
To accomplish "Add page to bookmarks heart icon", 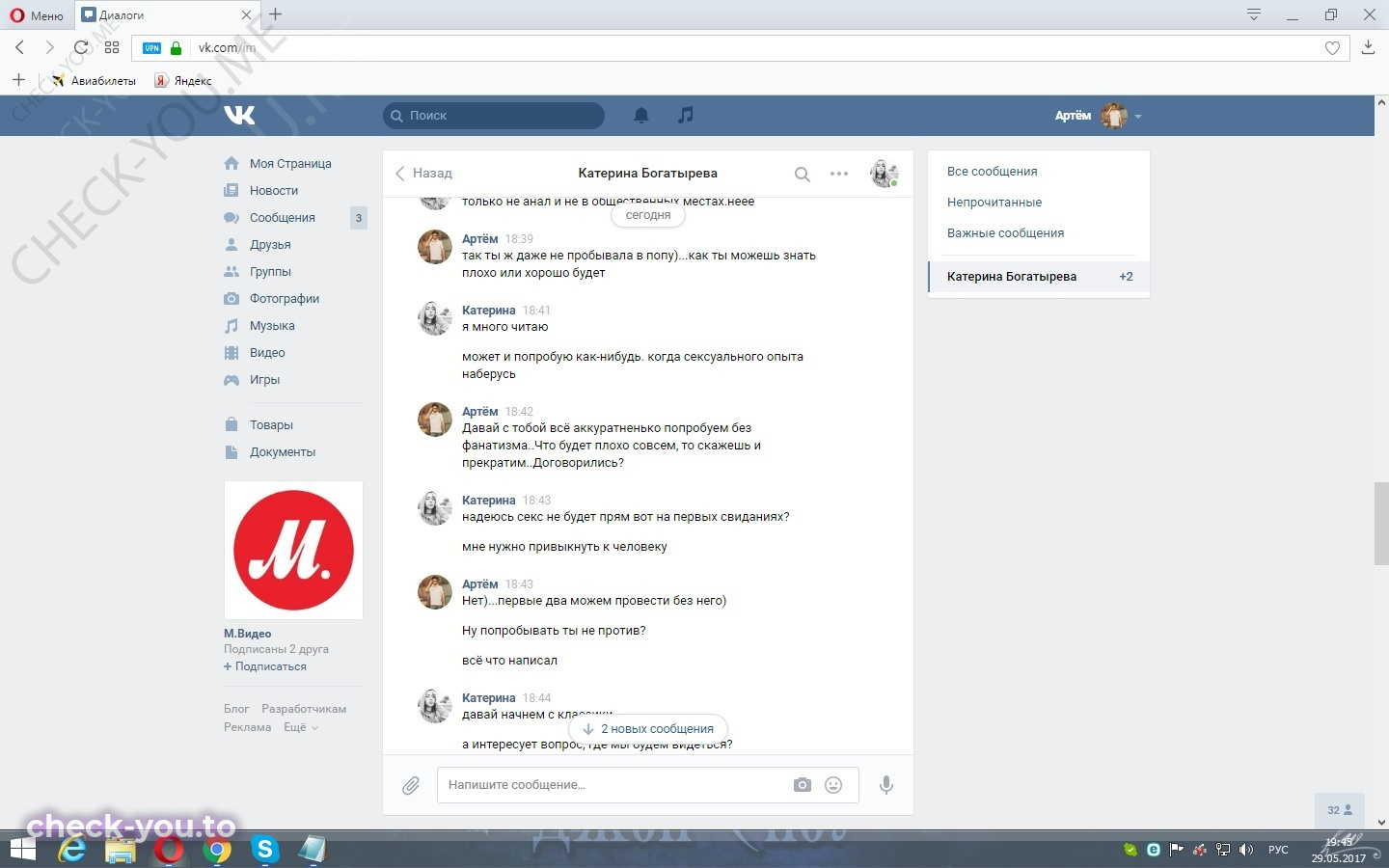I will pyautogui.click(x=1332, y=48).
